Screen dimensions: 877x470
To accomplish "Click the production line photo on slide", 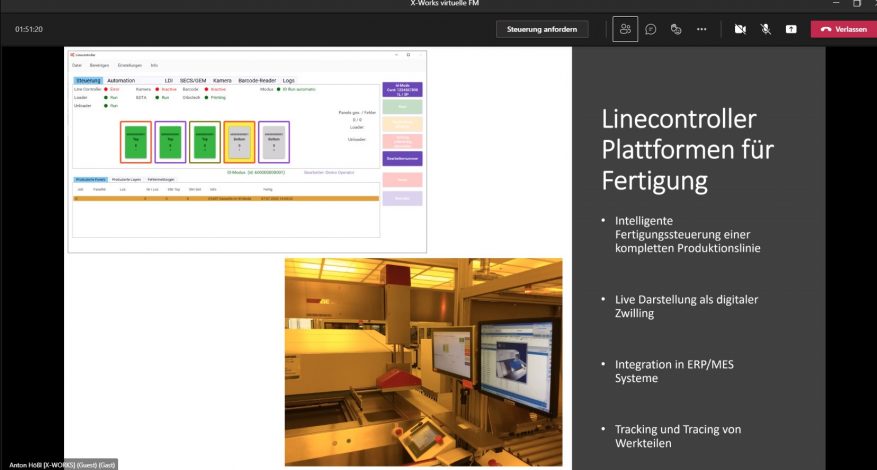I will coord(423,361).
